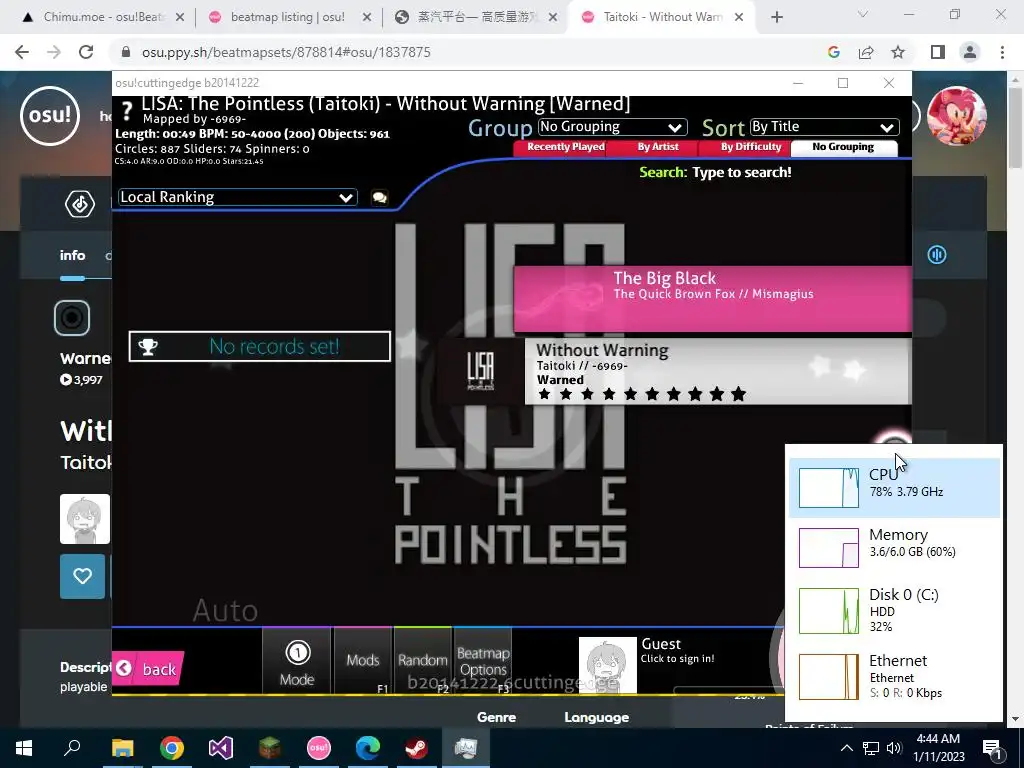
Task: Select The Big Black song card
Action: point(712,298)
